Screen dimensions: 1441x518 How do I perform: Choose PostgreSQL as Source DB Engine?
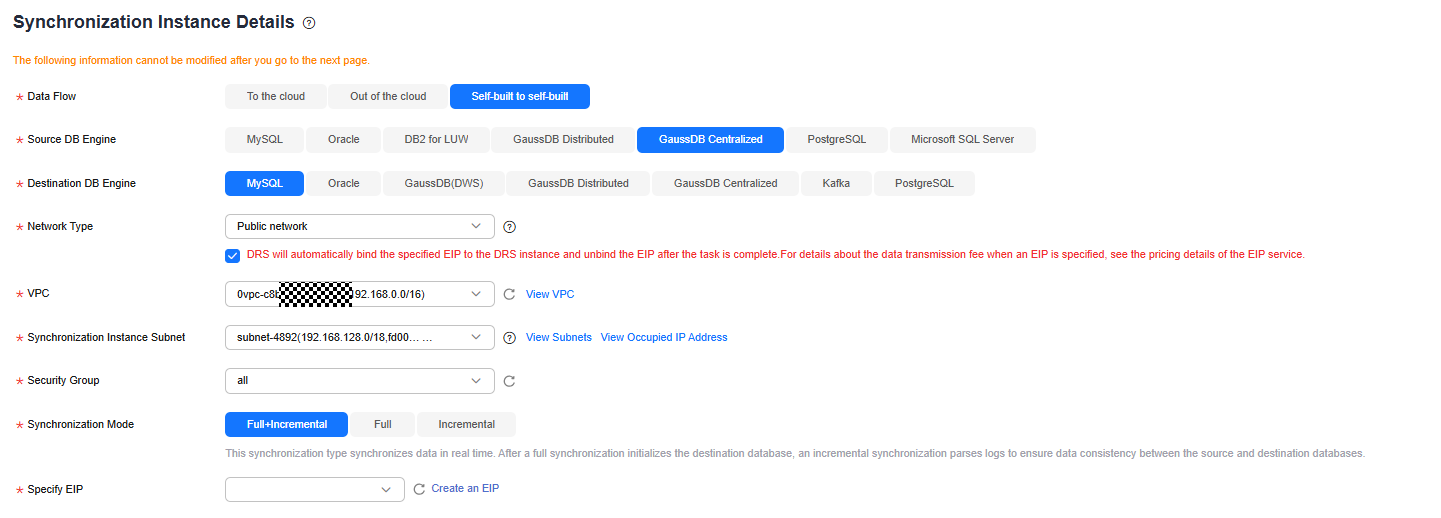(837, 140)
